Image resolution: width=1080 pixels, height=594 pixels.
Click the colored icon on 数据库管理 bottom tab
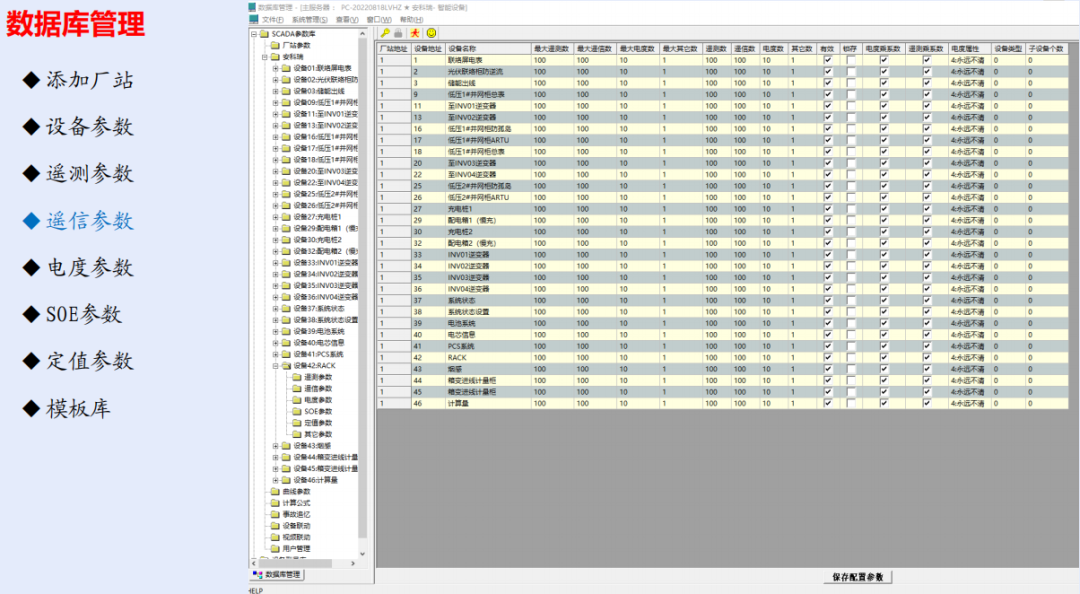[258, 574]
